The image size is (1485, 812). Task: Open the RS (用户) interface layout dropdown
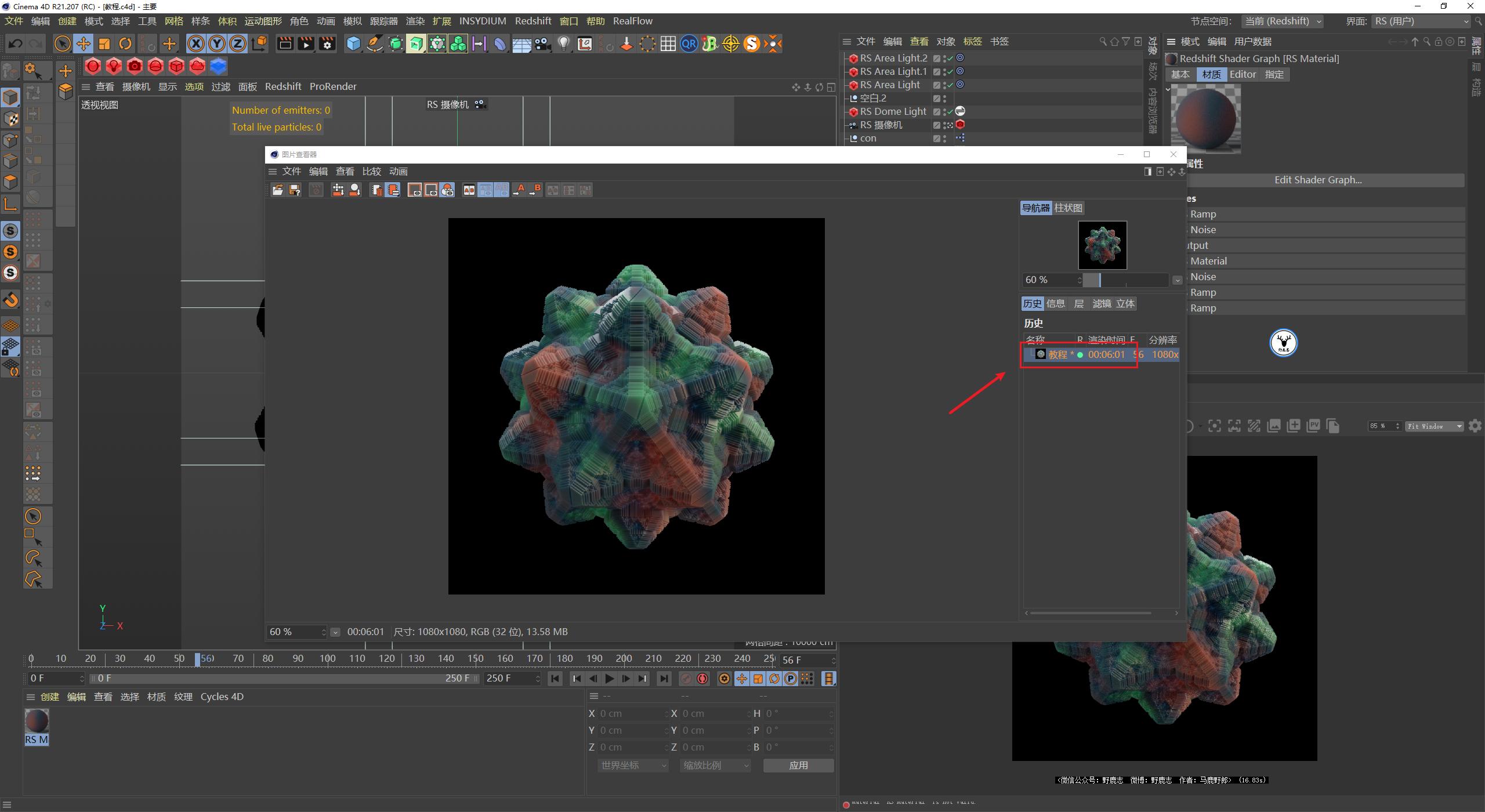(1421, 21)
